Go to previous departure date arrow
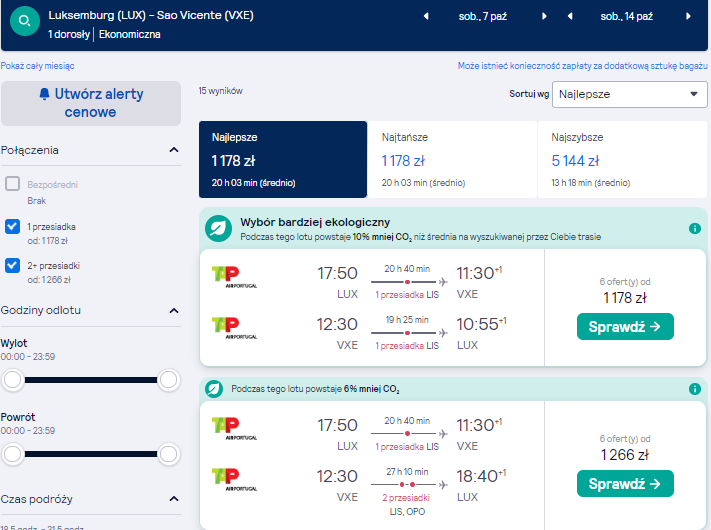 pos(426,16)
